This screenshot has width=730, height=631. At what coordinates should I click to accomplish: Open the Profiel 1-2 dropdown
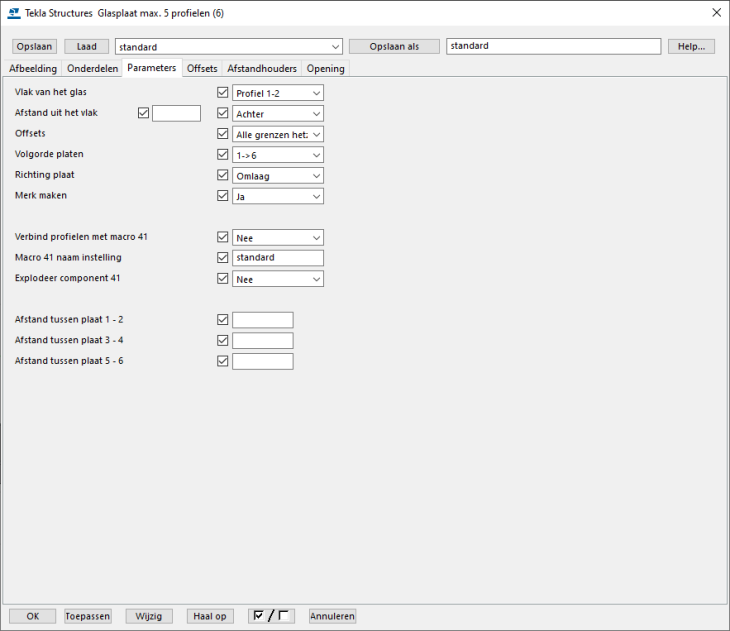278,93
